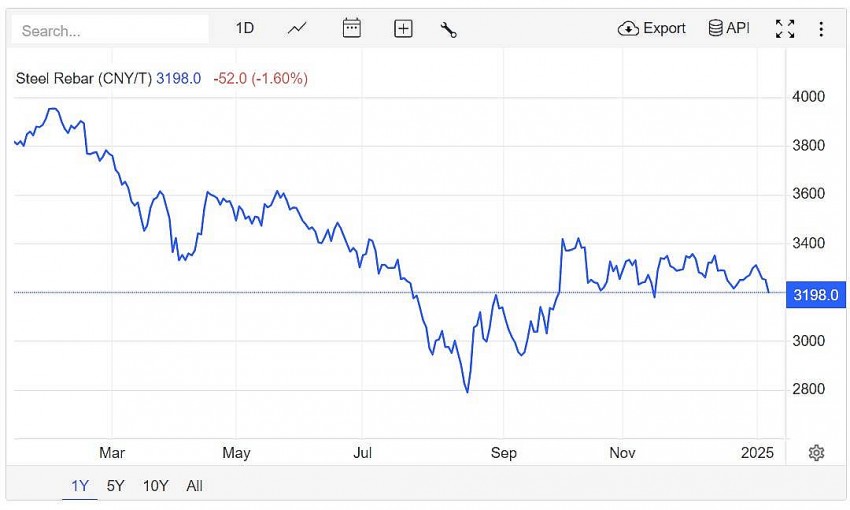
Task: Open the calendar date range picker
Action: pyautogui.click(x=351, y=29)
